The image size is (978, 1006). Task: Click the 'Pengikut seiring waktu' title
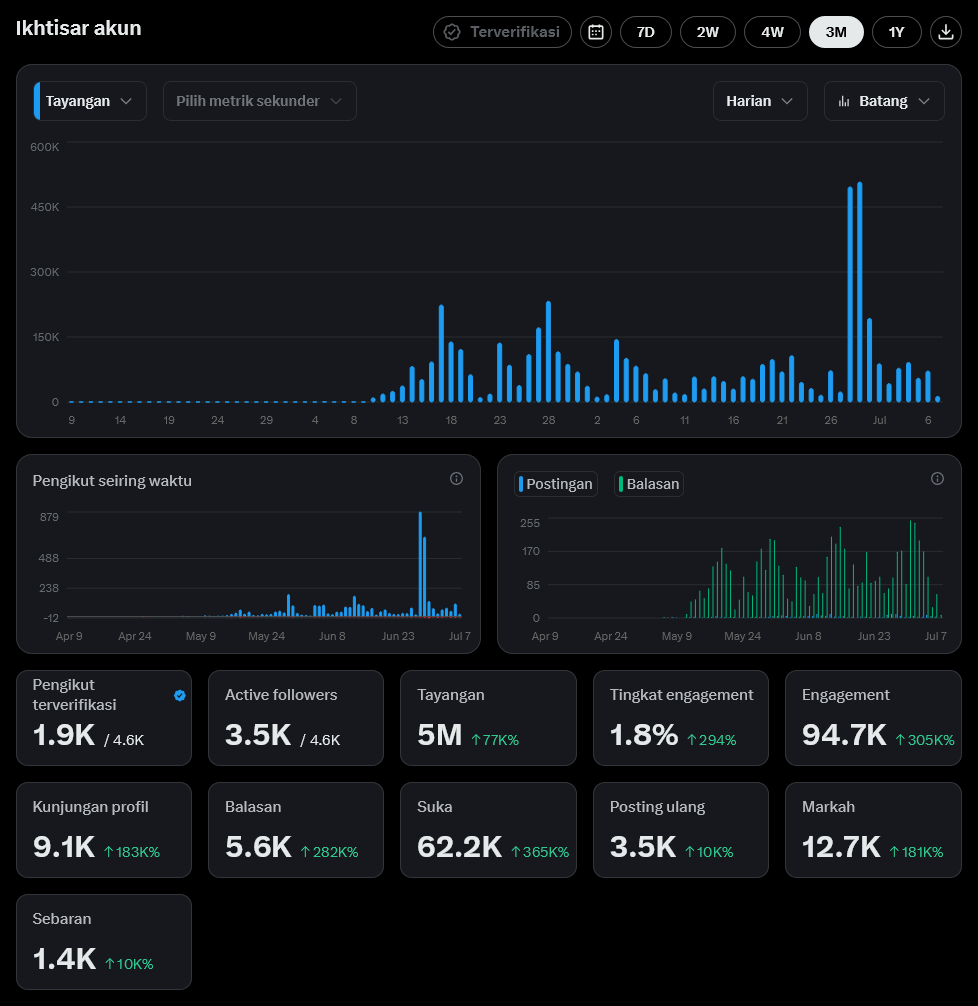tap(112, 481)
